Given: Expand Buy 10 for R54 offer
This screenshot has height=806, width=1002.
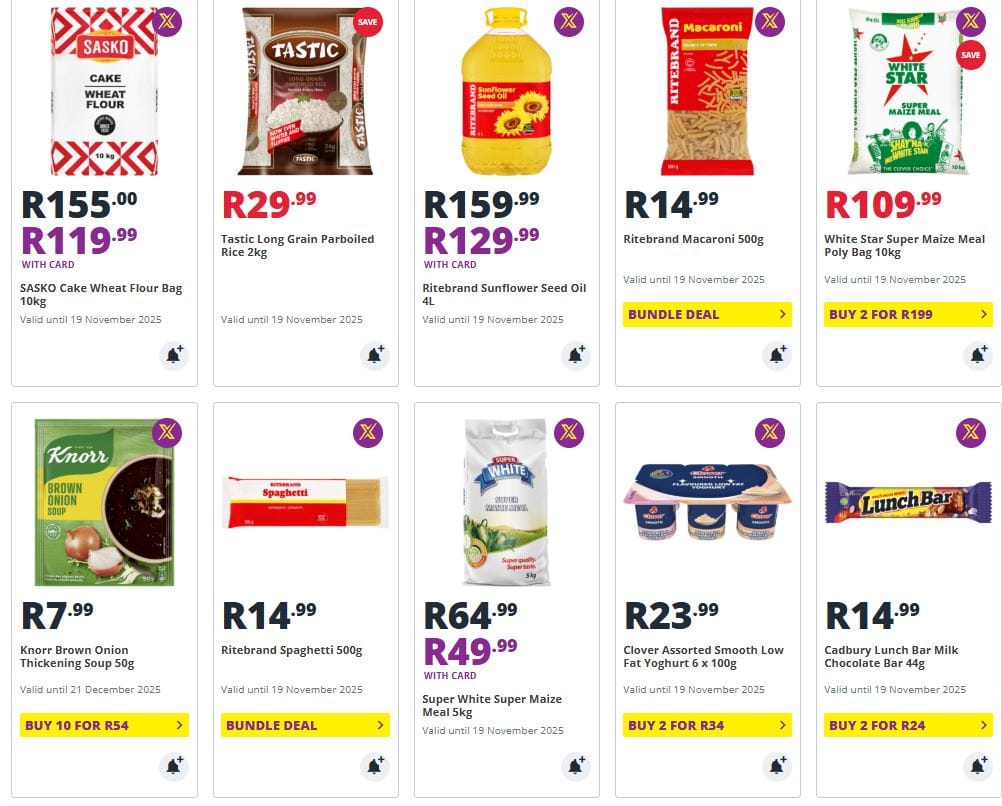Looking at the screenshot, I should tap(104, 725).
